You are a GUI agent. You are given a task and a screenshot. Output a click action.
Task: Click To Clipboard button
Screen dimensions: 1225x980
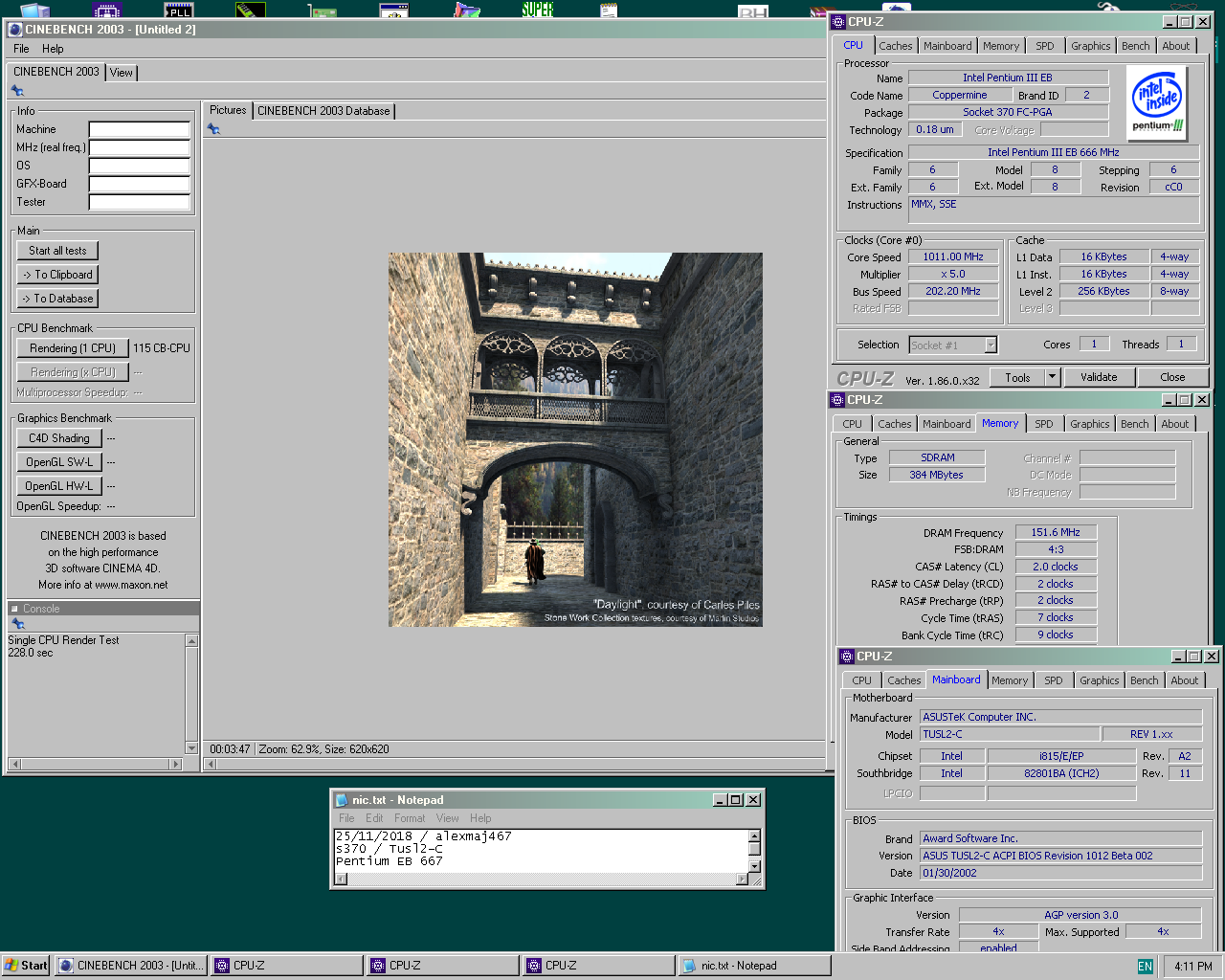pyautogui.click(x=57, y=275)
